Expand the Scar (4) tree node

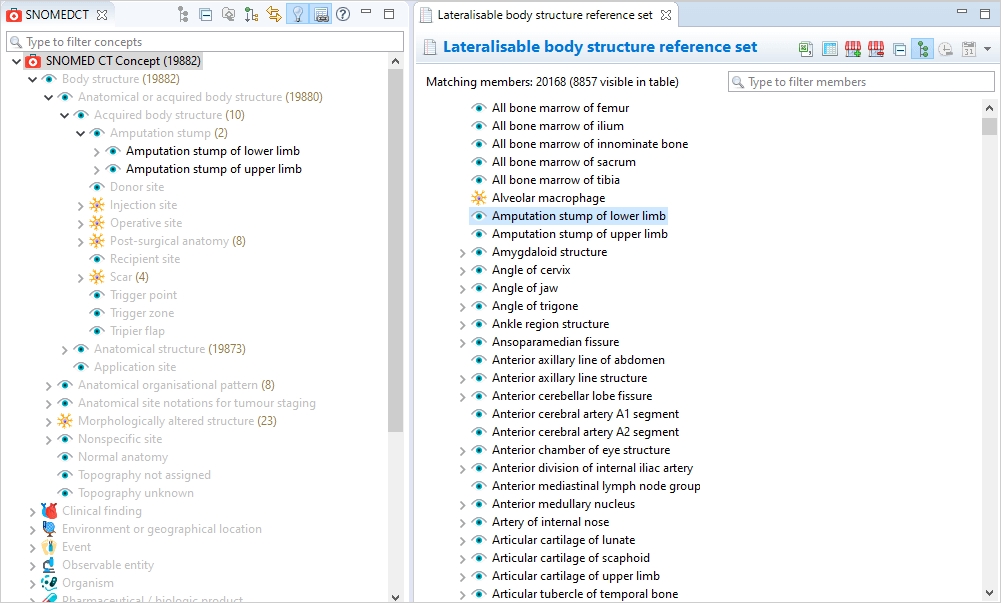point(81,277)
